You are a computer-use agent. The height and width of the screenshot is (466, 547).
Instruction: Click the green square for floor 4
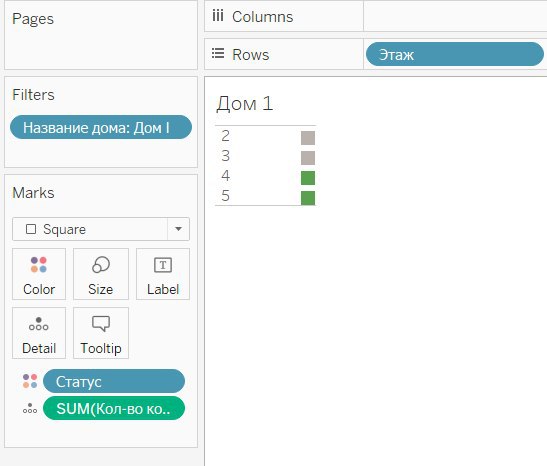(308, 178)
